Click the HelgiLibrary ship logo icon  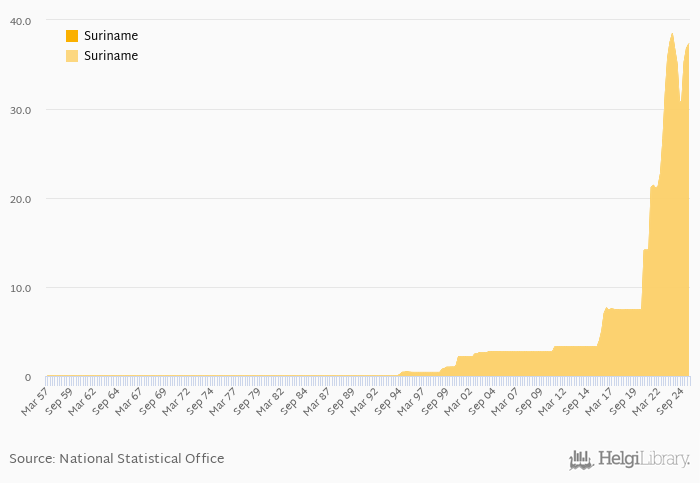[581, 460]
